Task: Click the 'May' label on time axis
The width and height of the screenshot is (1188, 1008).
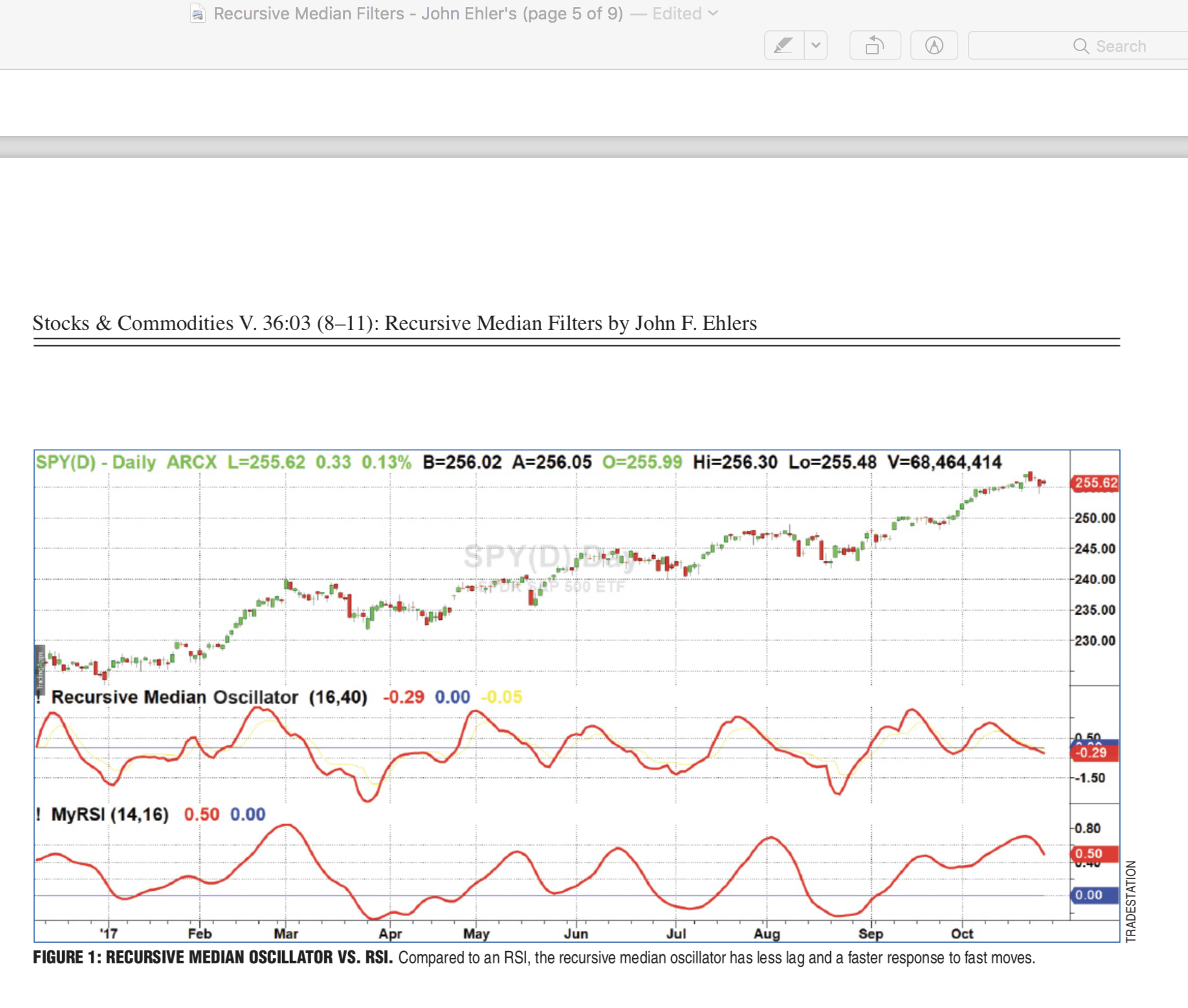Action: pos(476,934)
